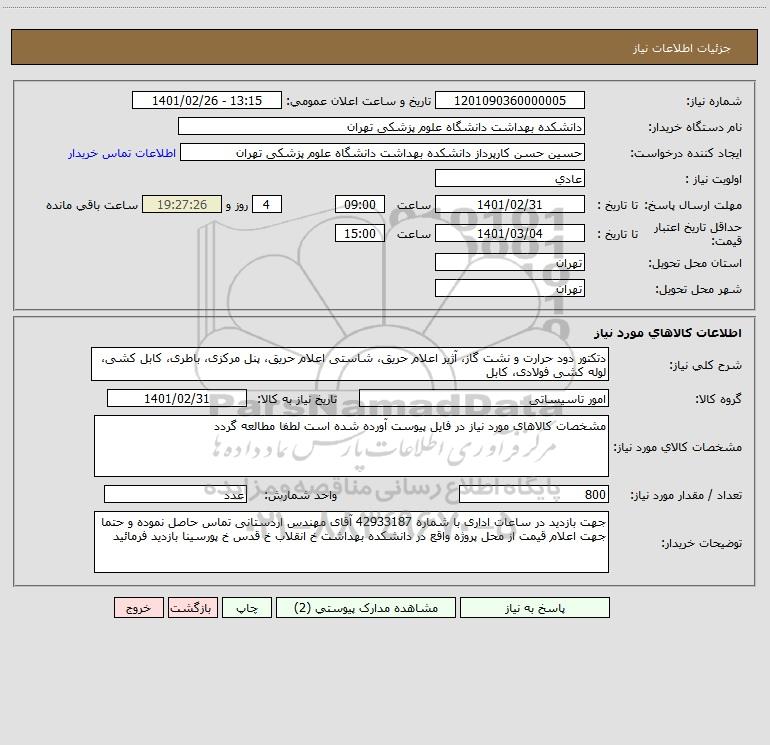Click the اولویت نیاز field showing عادی

[x=510, y=178]
